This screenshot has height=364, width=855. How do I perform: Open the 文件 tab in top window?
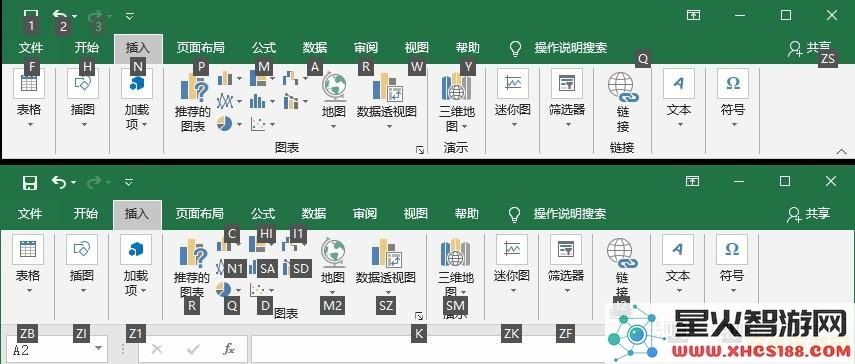[x=31, y=48]
